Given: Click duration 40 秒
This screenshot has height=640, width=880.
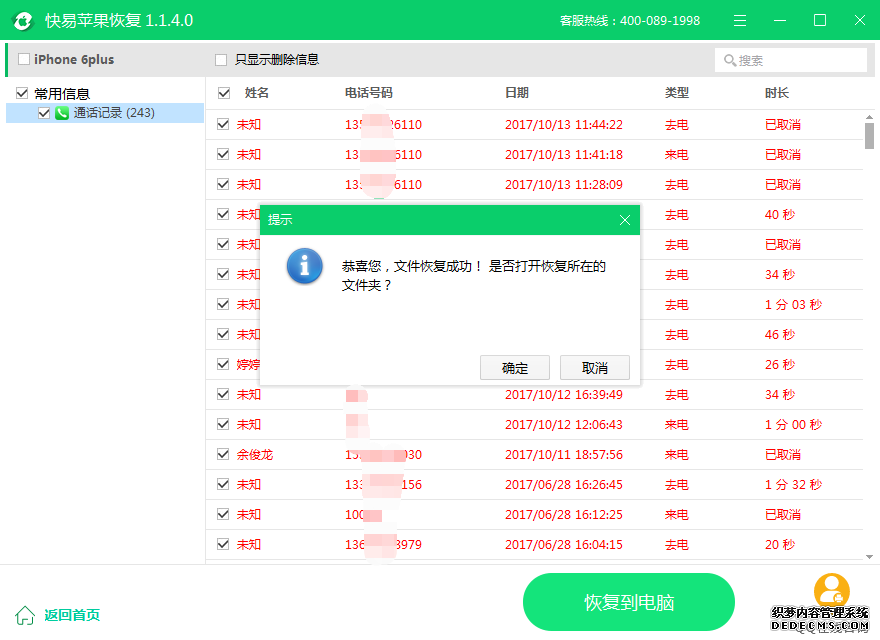Looking at the screenshot, I should coord(780,214).
